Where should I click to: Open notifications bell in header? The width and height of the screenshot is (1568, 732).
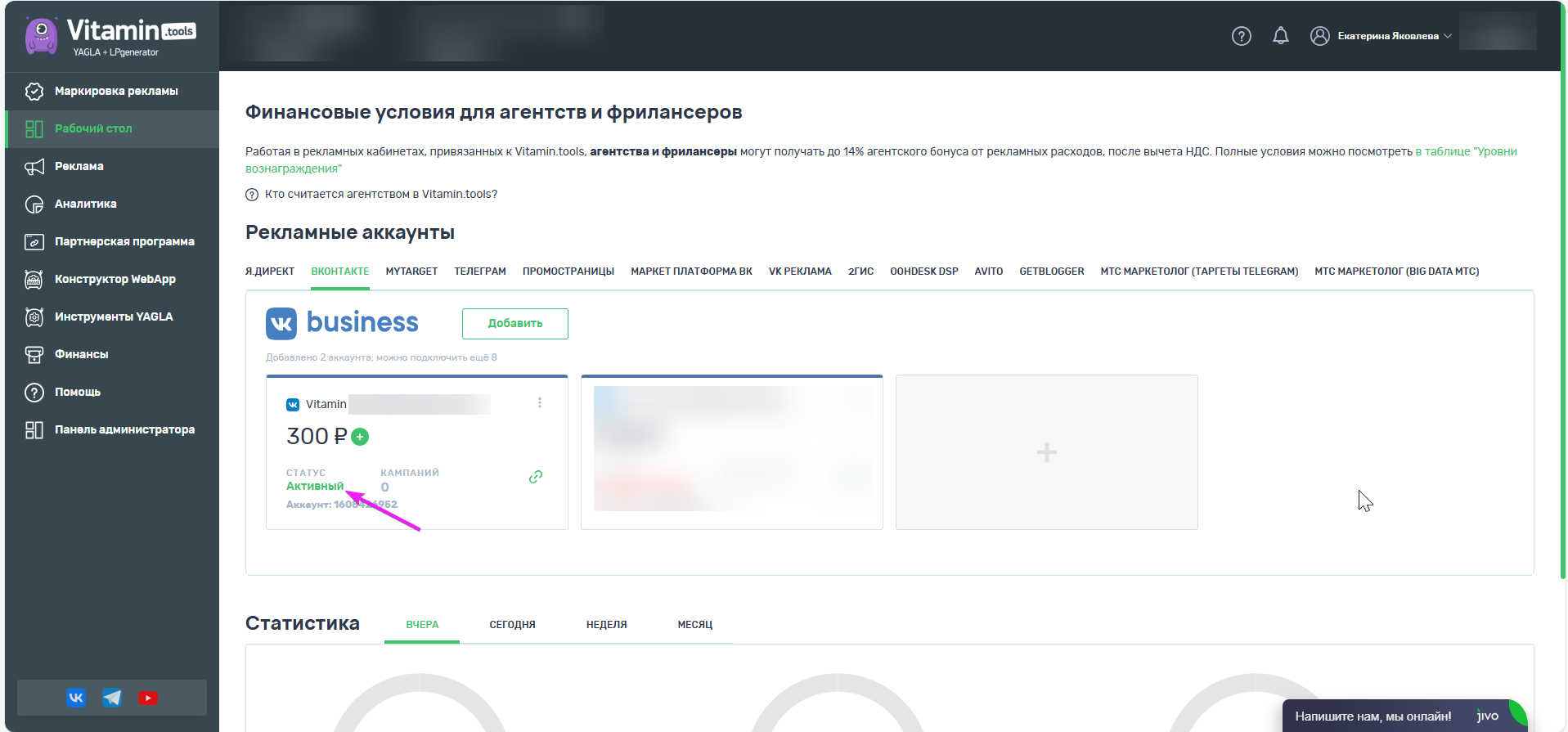point(1281,36)
